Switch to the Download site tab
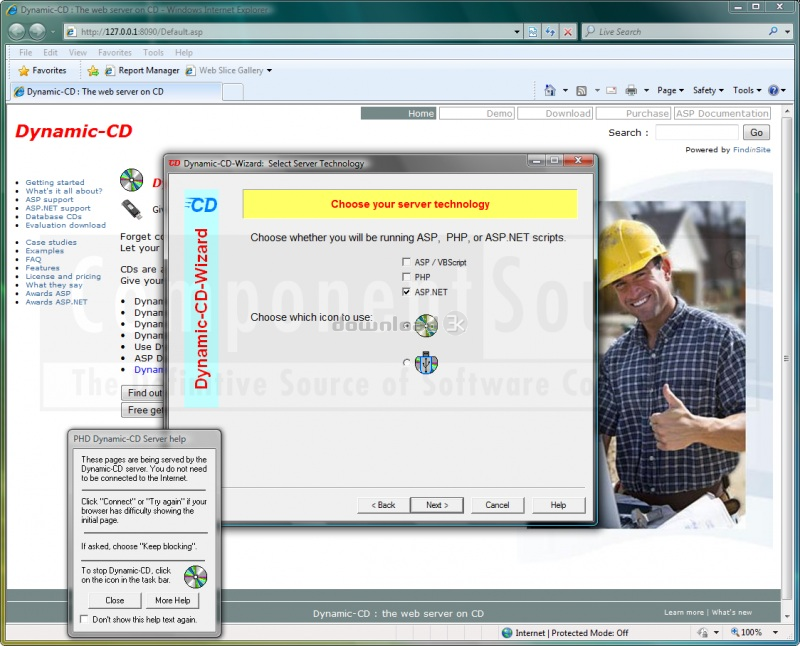800x646 pixels. (568, 114)
